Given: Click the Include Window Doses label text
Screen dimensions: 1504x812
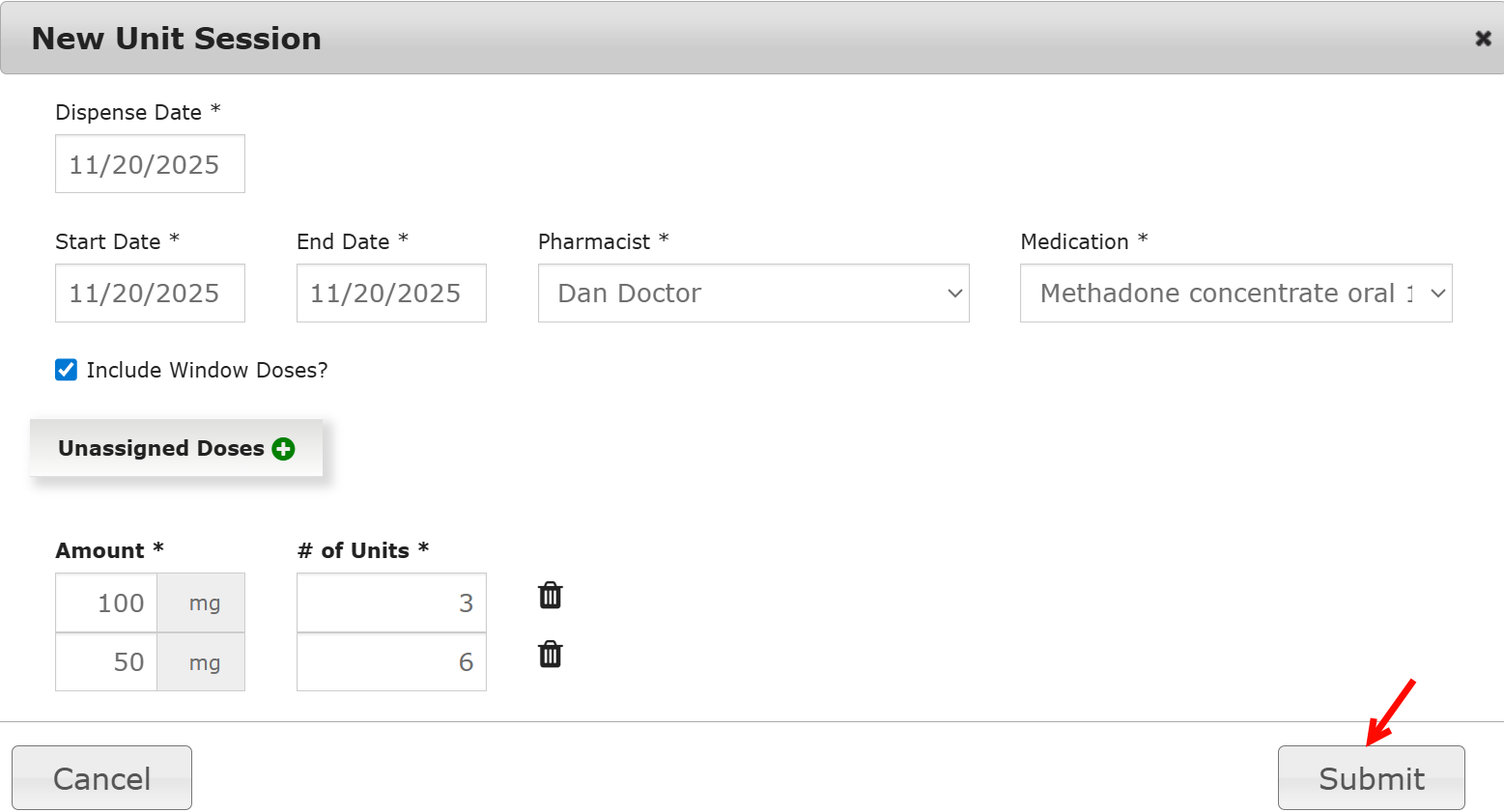Looking at the screenshot, I should 207,371.
